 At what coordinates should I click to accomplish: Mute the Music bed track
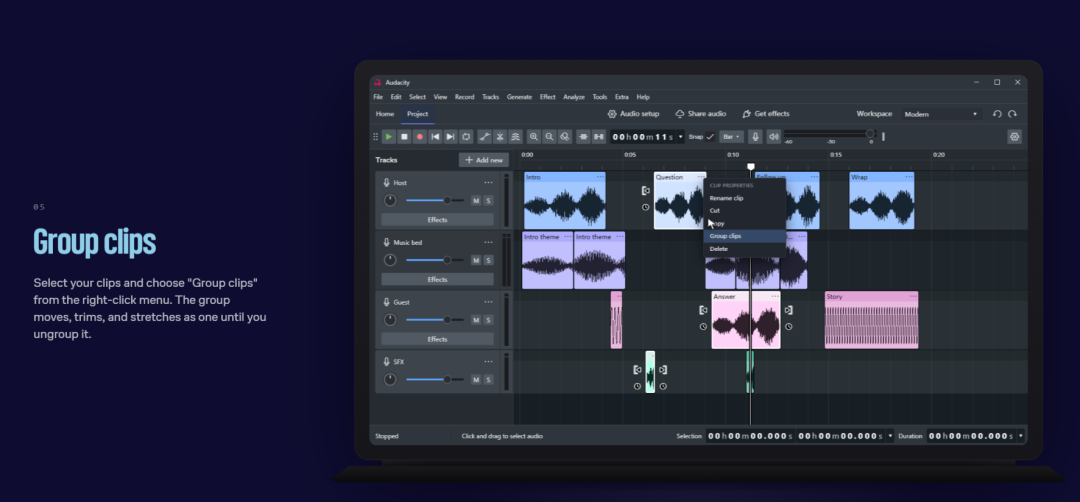[x=476, y=260]
